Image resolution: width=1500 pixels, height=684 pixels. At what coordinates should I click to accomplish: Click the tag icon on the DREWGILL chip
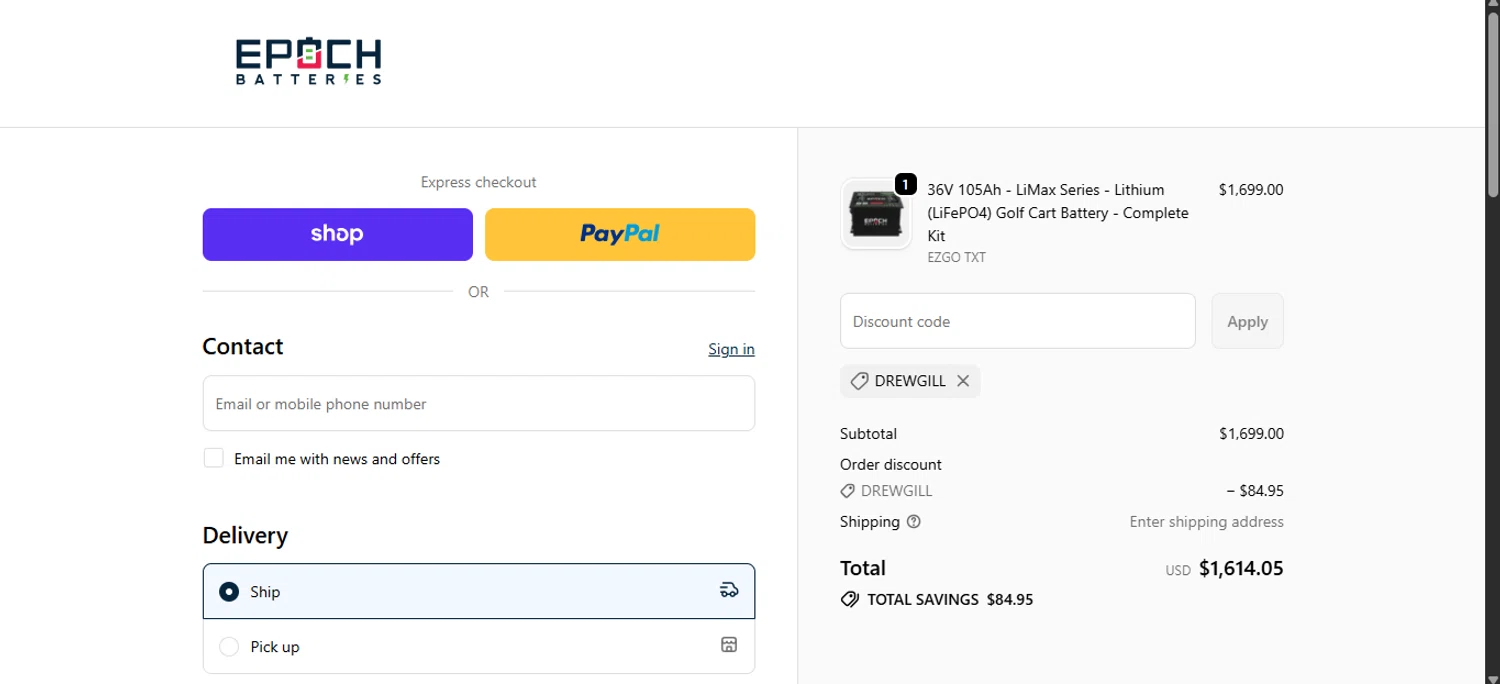pos(859,381)
